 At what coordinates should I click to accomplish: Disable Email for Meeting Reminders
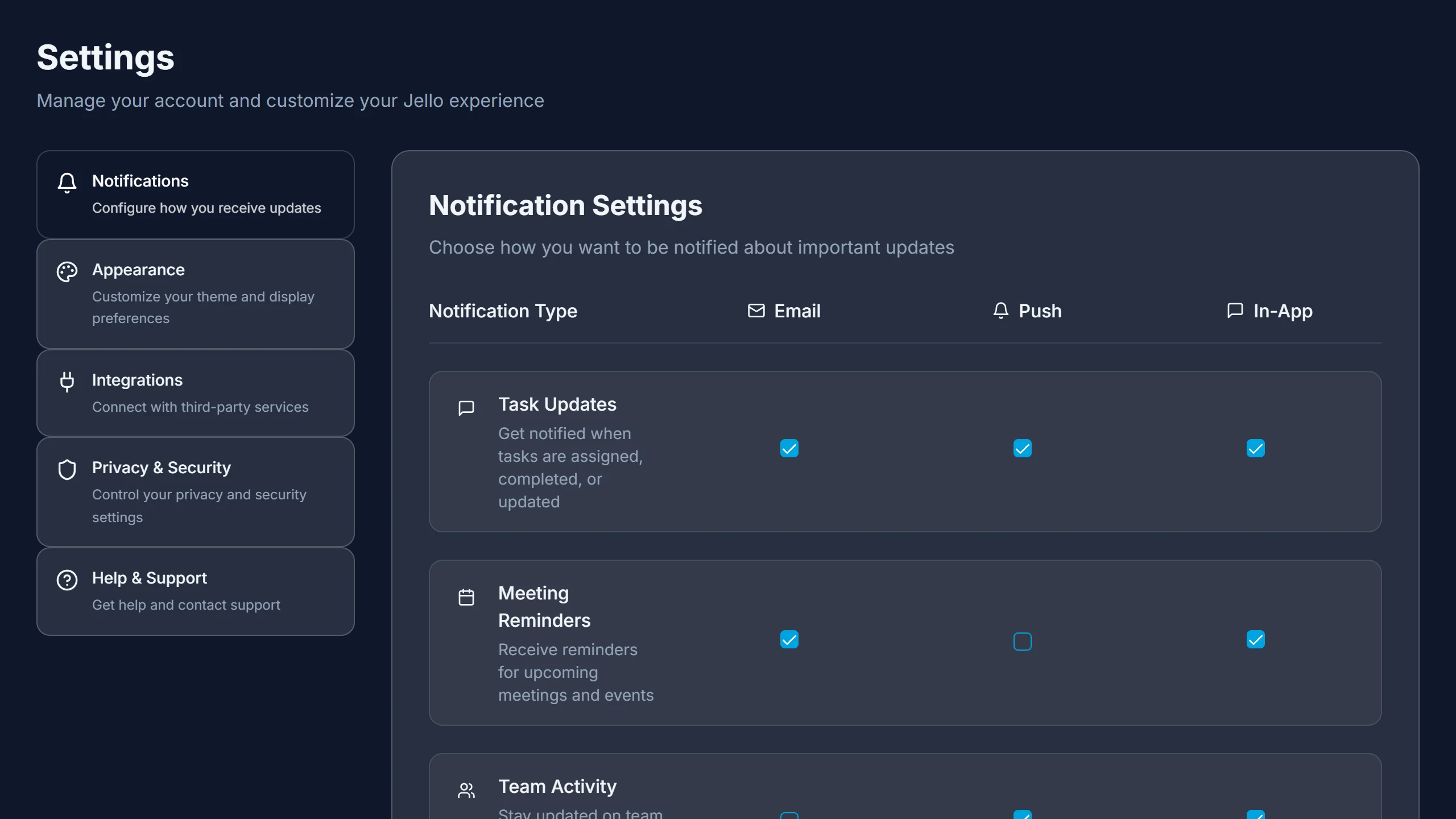pos(789,640)
